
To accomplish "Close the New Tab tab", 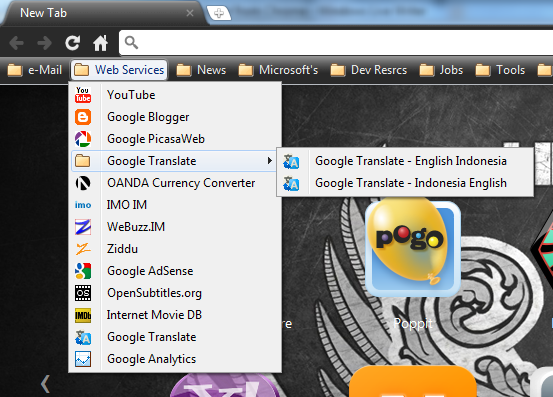I will tap(190, 13).
